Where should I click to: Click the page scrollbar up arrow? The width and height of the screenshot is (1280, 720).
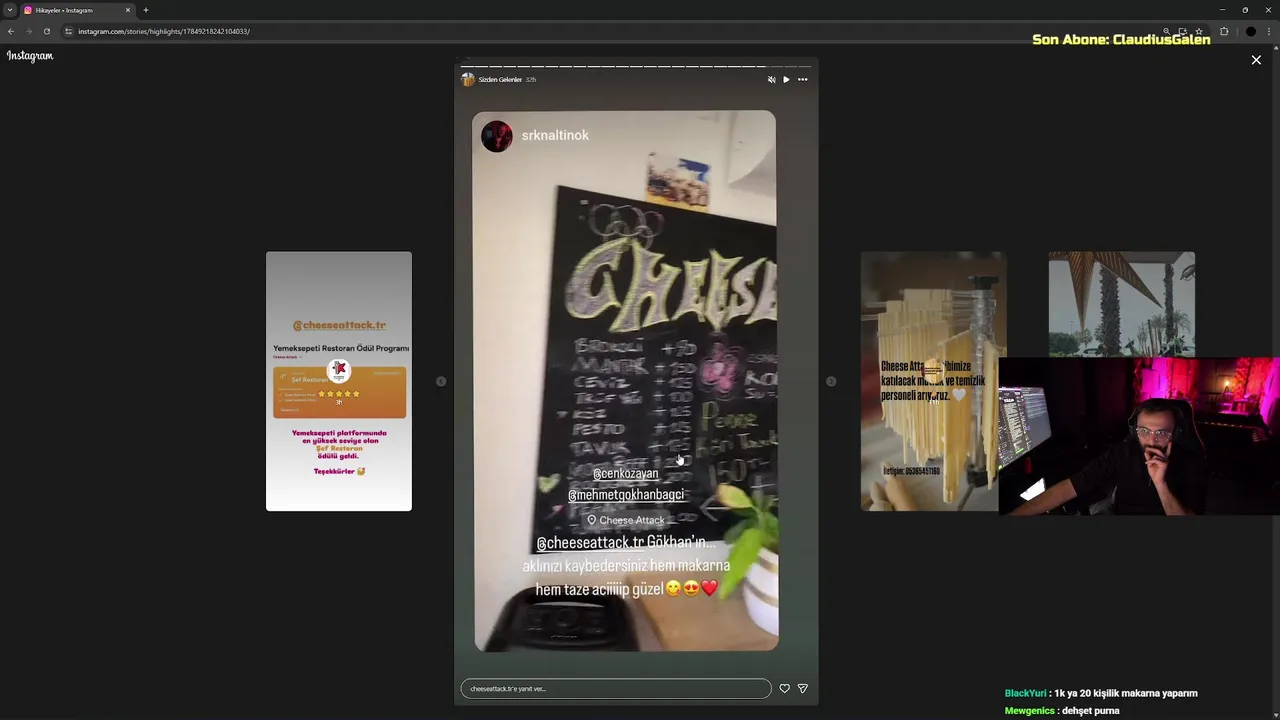click(1275, 47)
